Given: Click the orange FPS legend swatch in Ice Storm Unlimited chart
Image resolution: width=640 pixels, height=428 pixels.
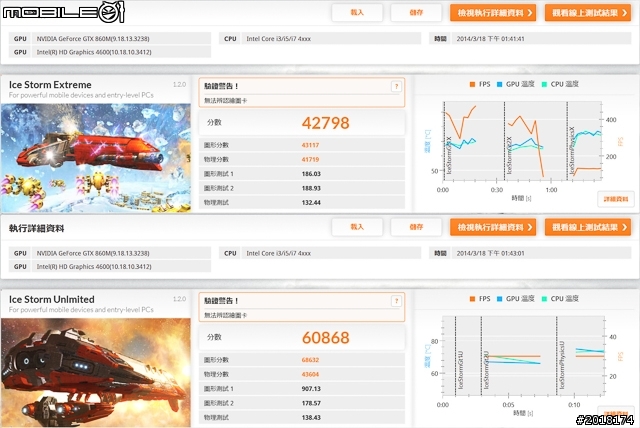Looking at the screenshot, I should tap(472, 299).
